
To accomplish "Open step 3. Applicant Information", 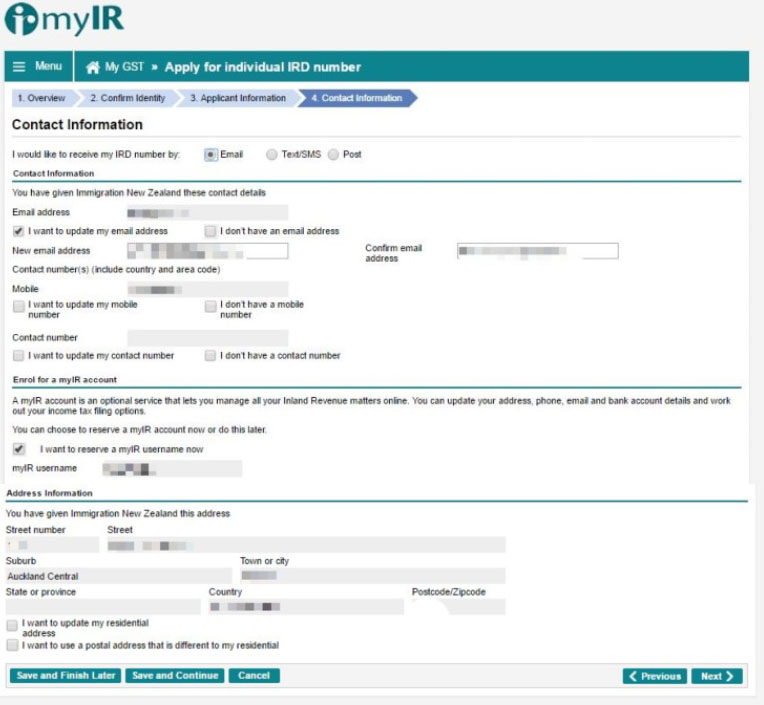I will point(238,98).
